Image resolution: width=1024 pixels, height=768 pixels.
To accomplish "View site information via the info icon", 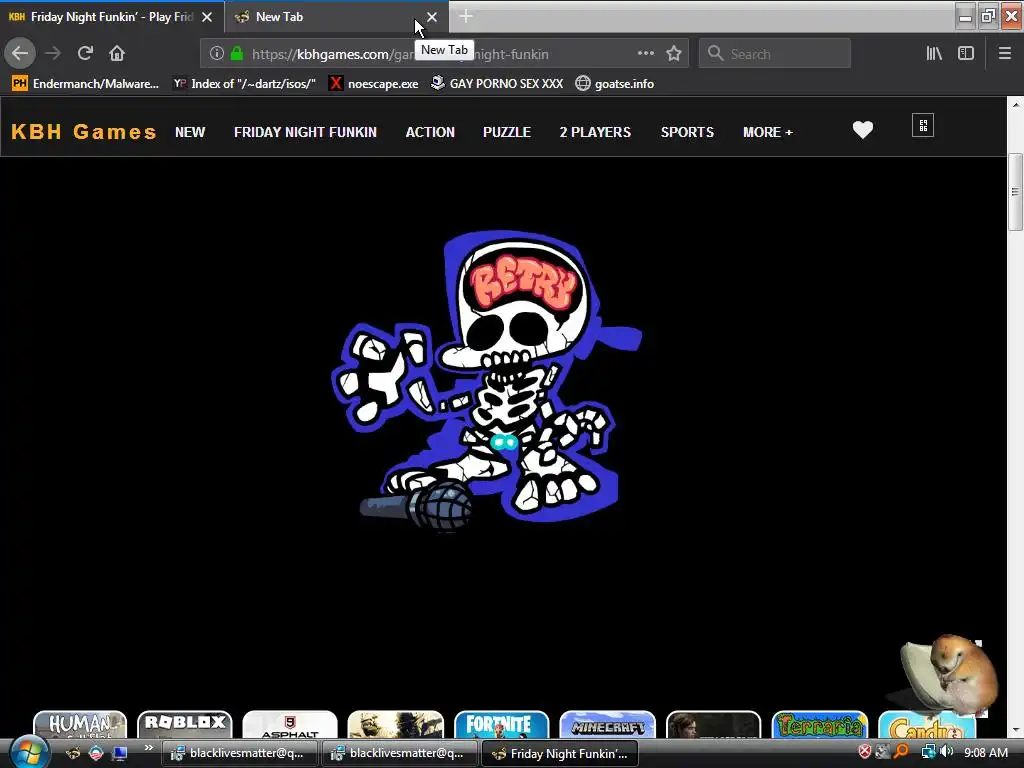I will 217,54.
